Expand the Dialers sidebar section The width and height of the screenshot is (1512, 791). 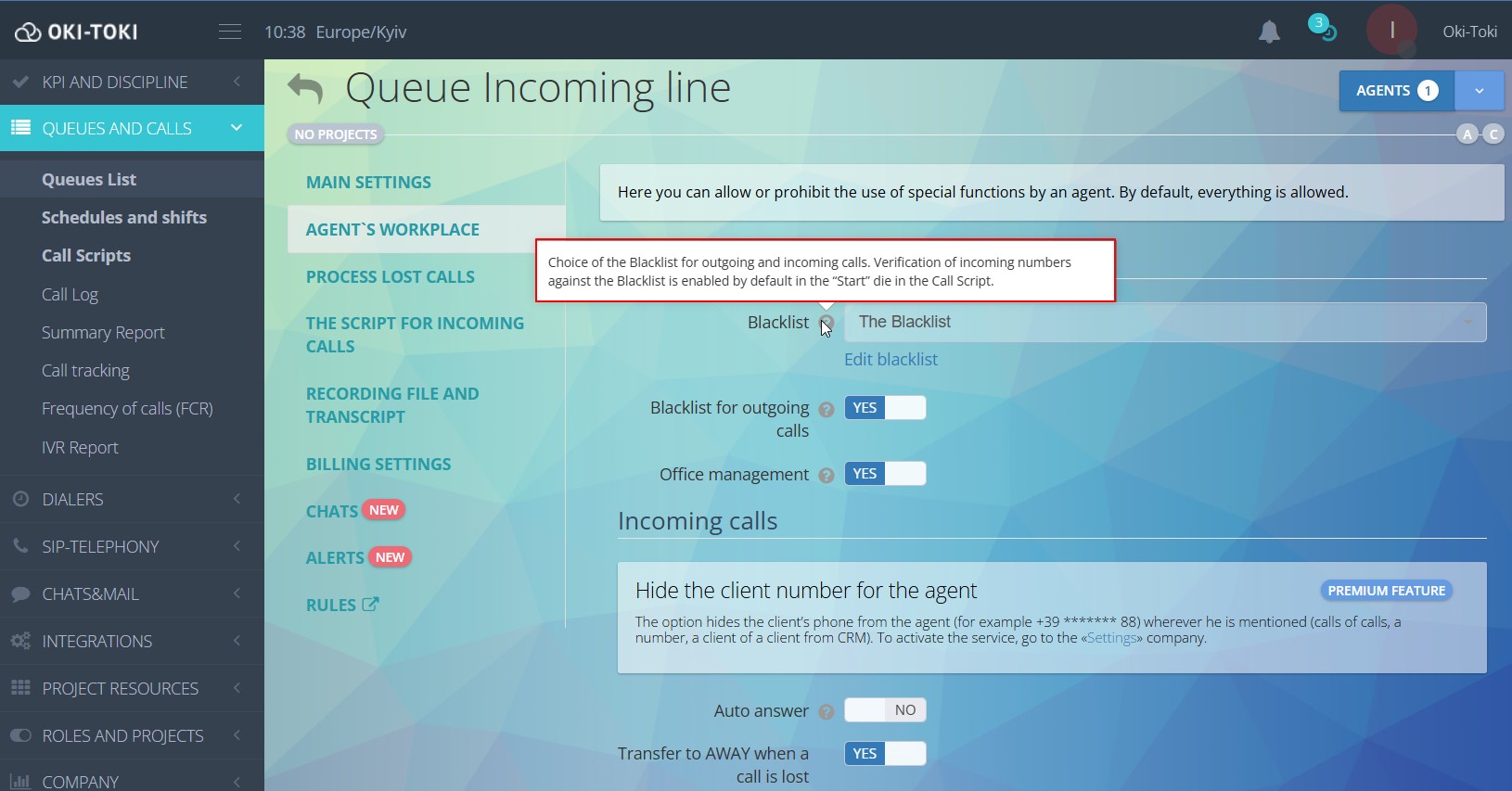[132, 500]
